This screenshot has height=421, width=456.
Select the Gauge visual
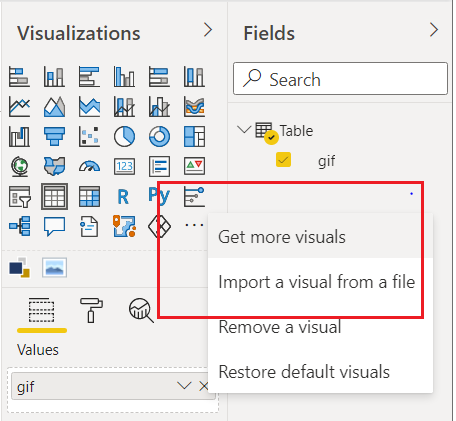point(89,166)
